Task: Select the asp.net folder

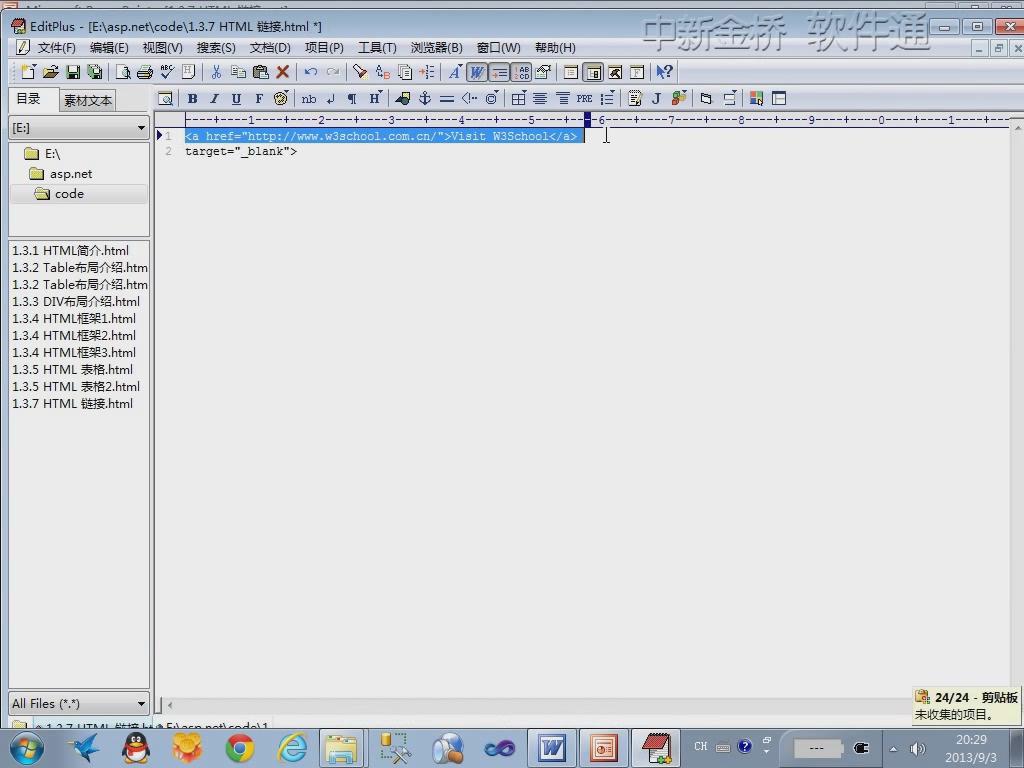Action: [x=71, y=174]
